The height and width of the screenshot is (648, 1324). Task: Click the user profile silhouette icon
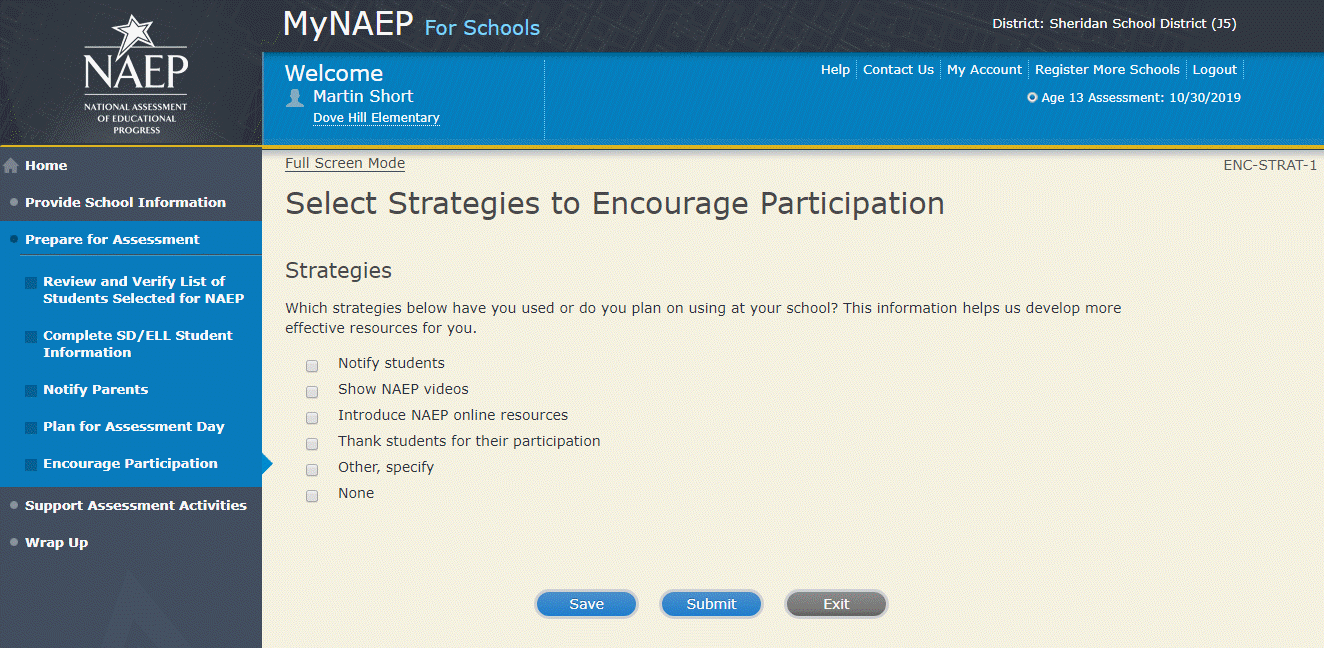coord(295,97)
